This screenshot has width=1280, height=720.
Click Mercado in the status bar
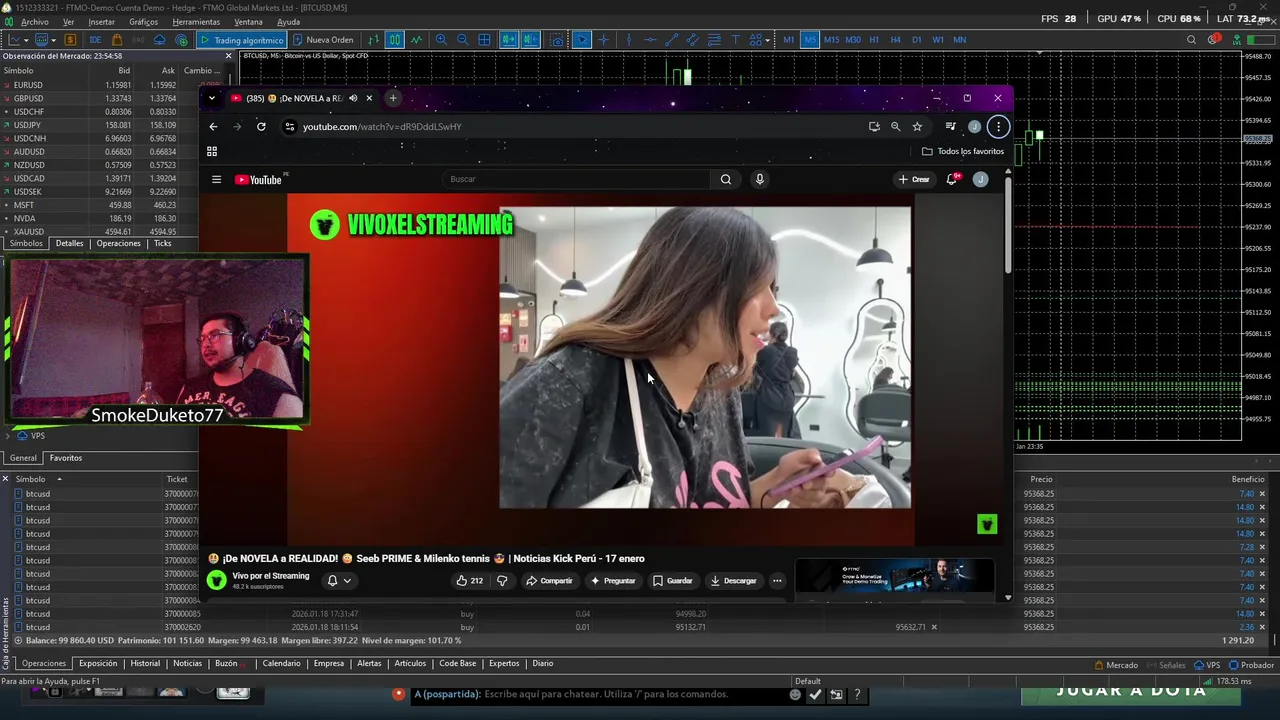pos(1116,665)
